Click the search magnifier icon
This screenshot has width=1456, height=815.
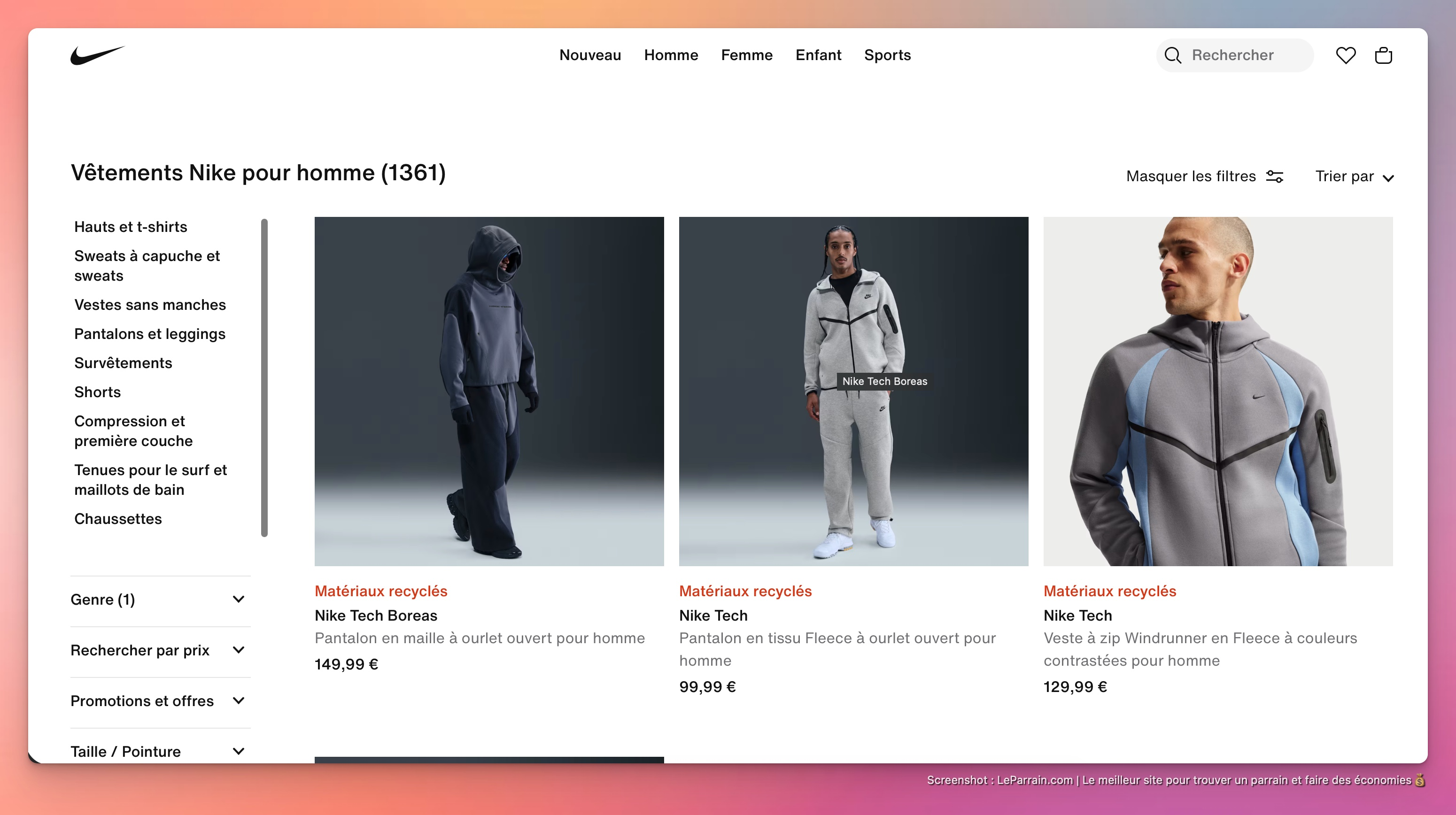pyautogui.click(x=1173, y=55)
